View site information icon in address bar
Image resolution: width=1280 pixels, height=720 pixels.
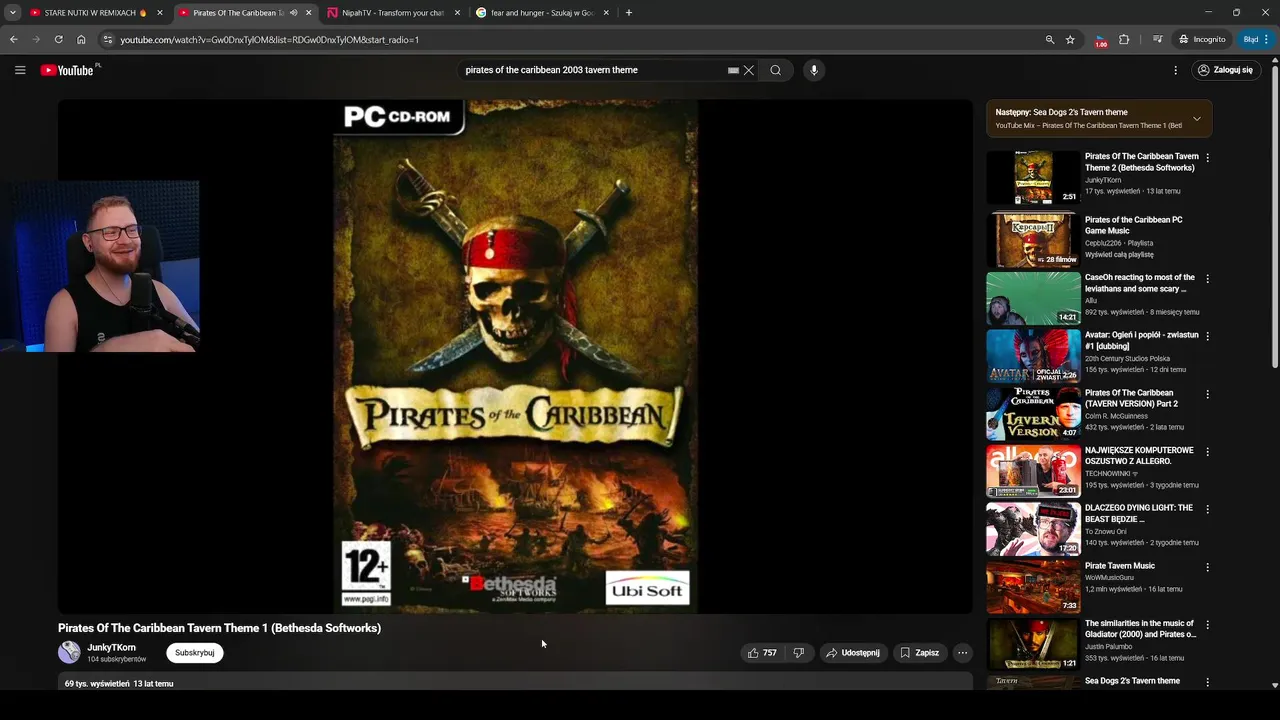[x=108, y=39]
